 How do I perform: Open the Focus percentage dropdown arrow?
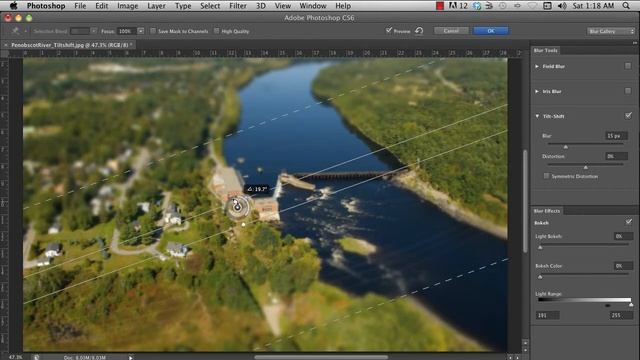tap(140, 31)
